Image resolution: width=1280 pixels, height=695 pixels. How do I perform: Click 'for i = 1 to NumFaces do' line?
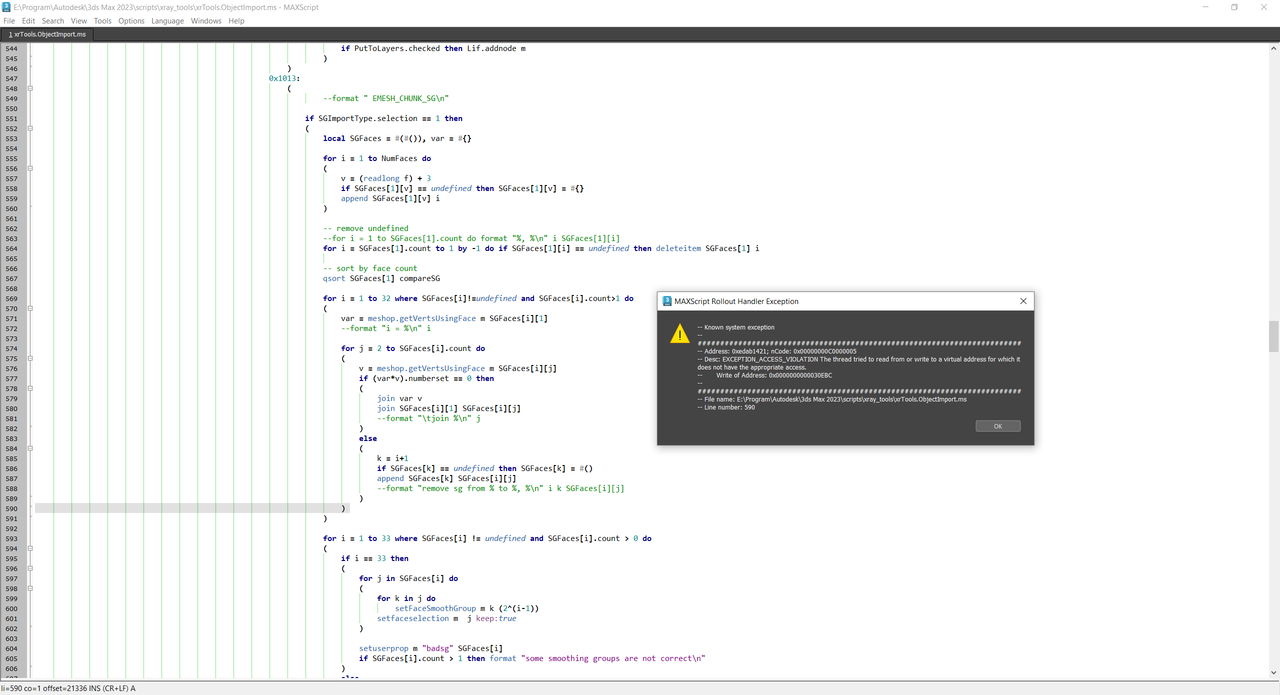click(x=377, y=158)
